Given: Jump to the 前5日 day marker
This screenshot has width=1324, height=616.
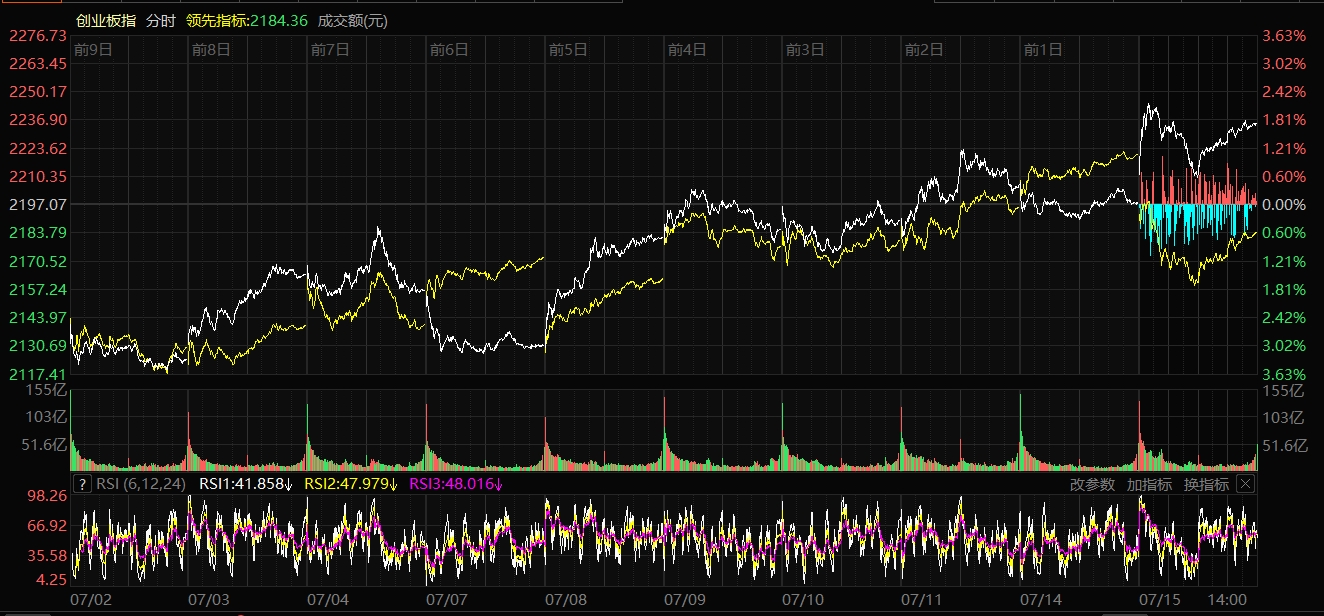Looking at the screenshot, I should (568, 48).
